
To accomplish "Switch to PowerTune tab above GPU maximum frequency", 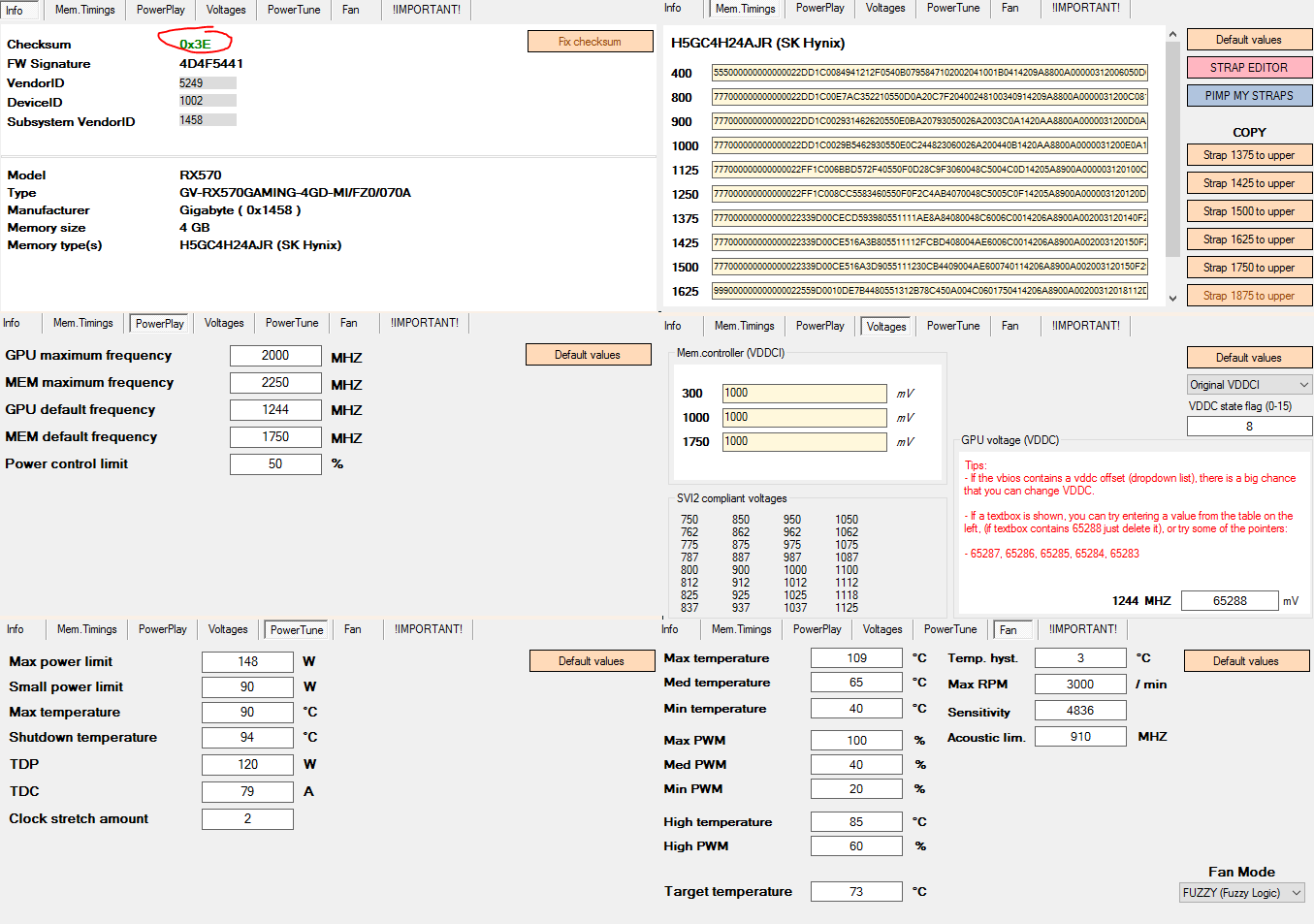I will 292,323.
